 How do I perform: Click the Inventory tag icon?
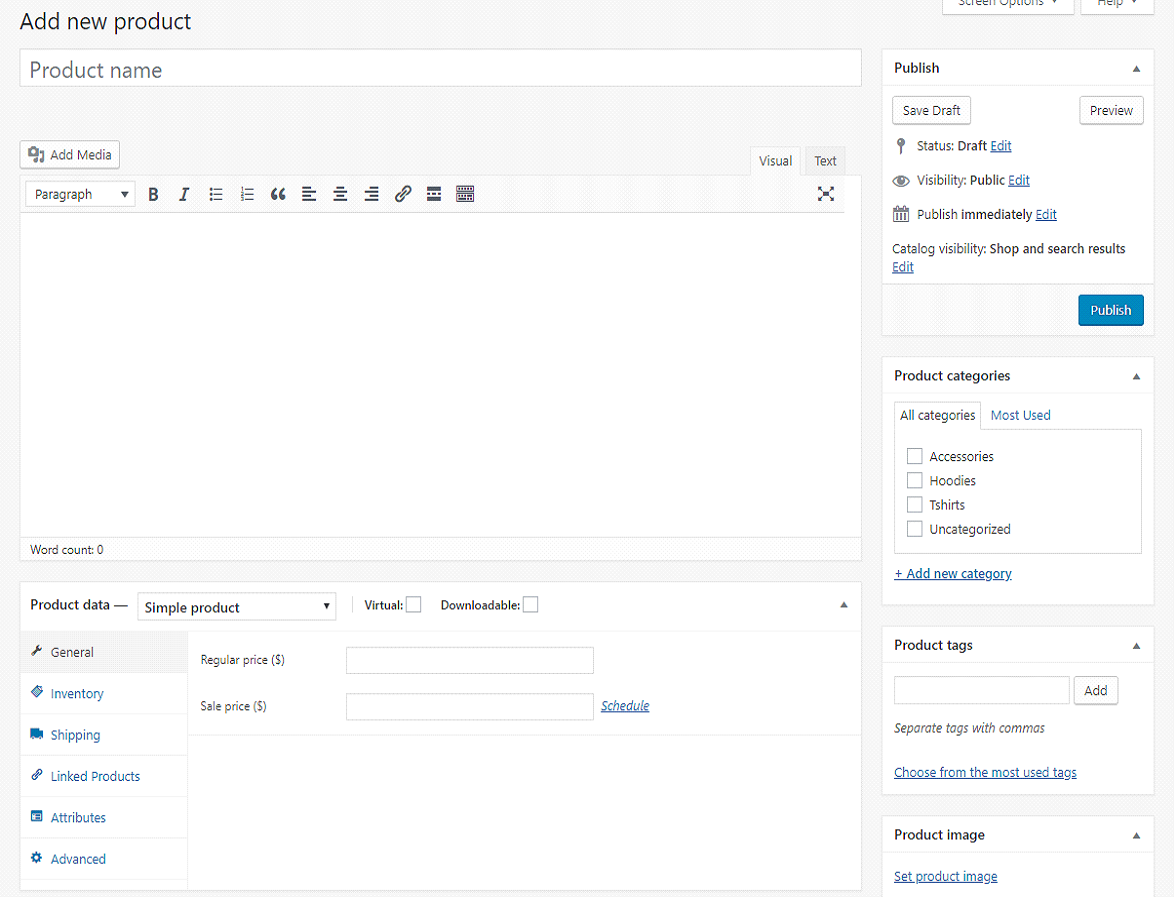(37, 692)
